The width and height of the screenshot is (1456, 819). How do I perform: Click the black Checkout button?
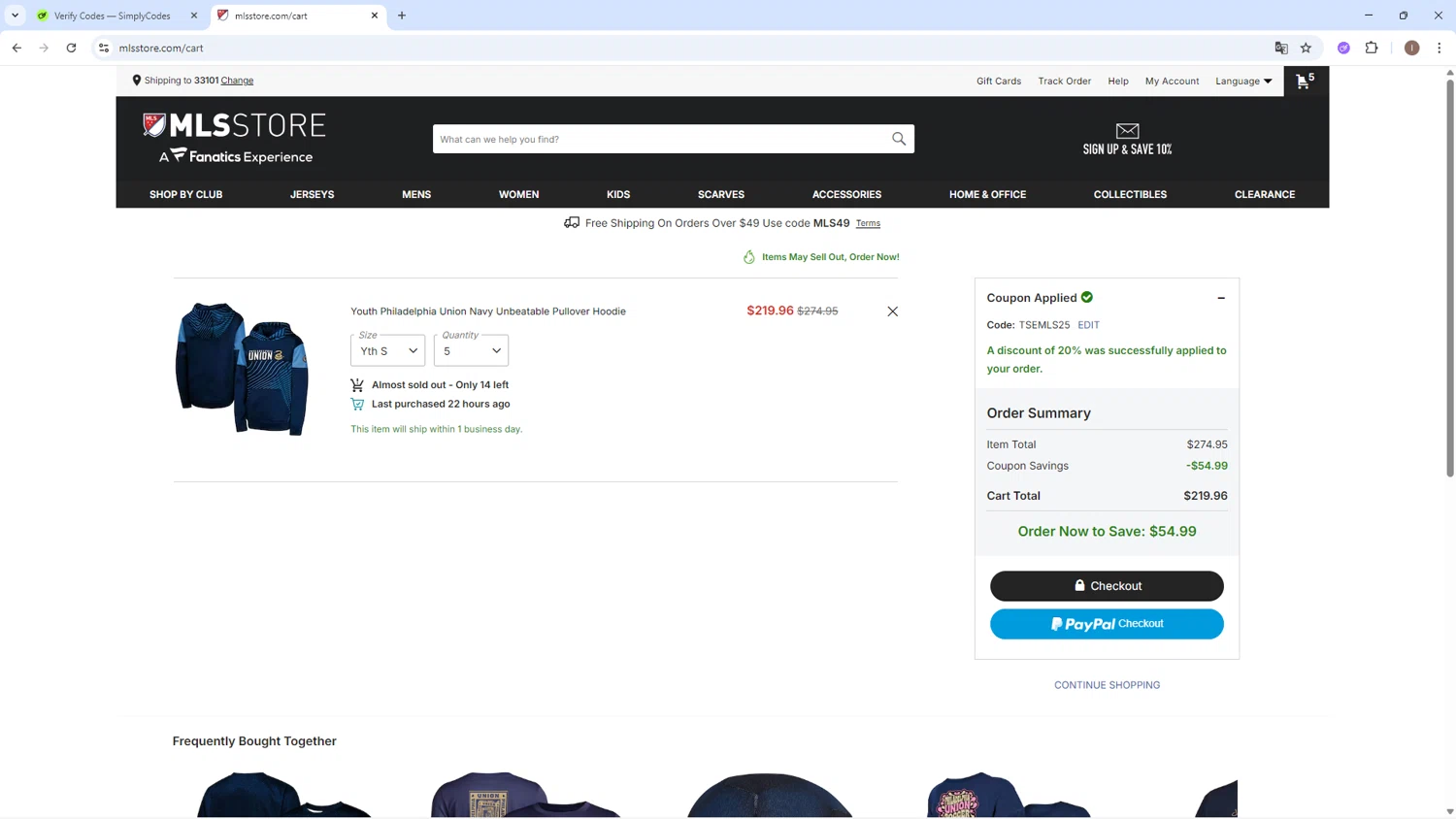1107,586
